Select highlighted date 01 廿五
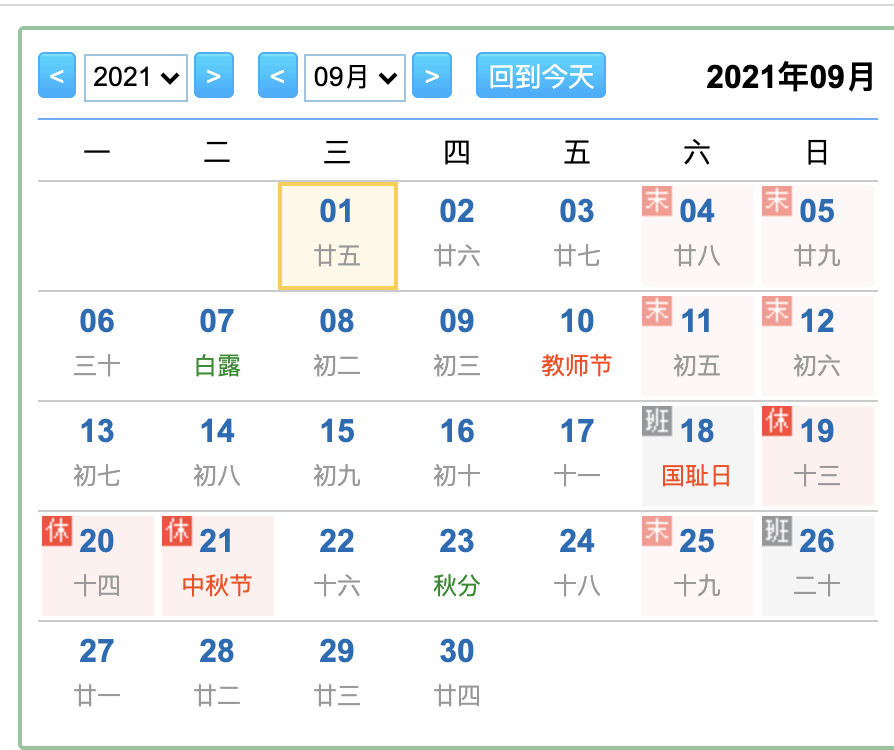The width and height of the screenshot is (894, 750). (338, 236)
